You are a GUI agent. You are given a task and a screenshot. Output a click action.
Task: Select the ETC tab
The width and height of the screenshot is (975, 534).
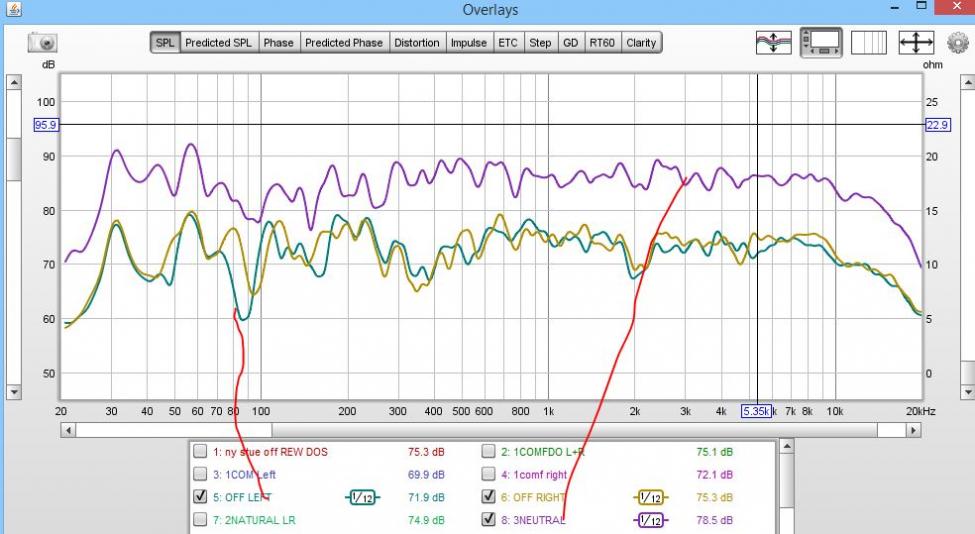click(507, 43)
